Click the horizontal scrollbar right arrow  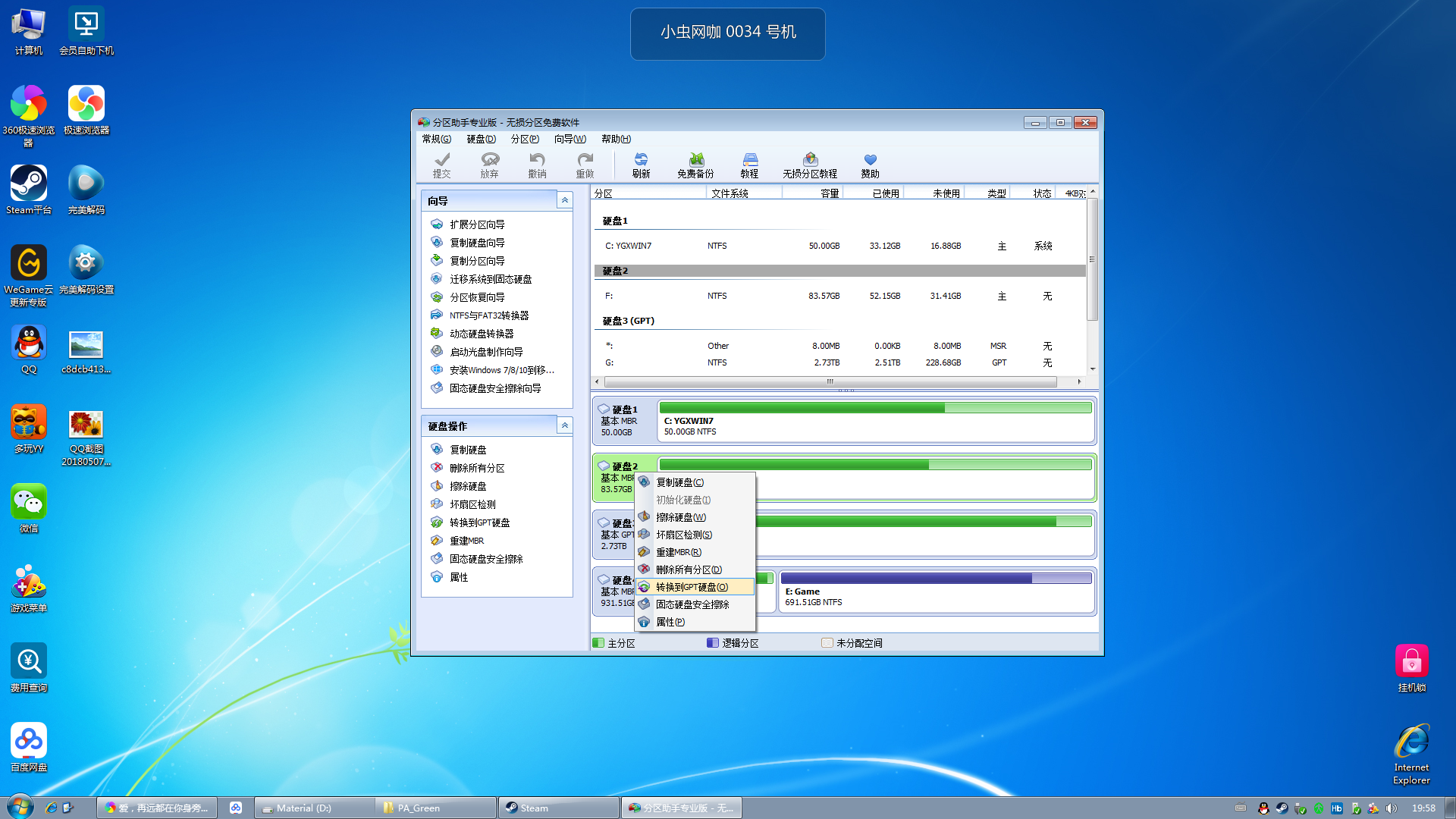click(1079, 381)
